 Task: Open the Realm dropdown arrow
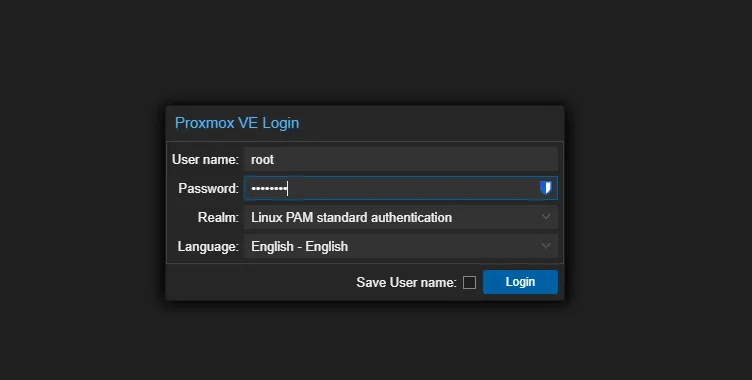(x=546, y=217)
